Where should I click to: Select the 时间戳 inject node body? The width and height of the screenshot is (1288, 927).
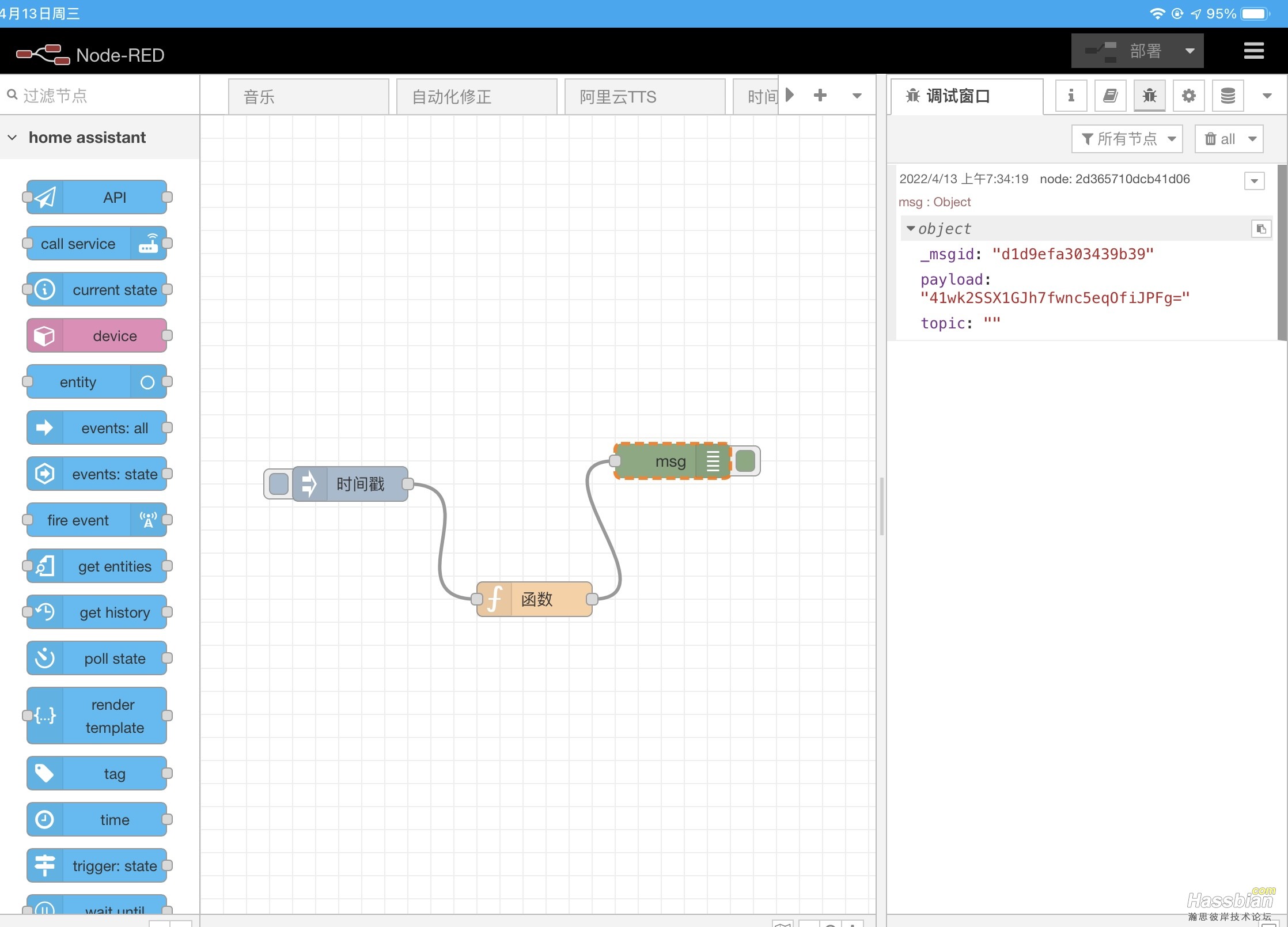(350, 484)
